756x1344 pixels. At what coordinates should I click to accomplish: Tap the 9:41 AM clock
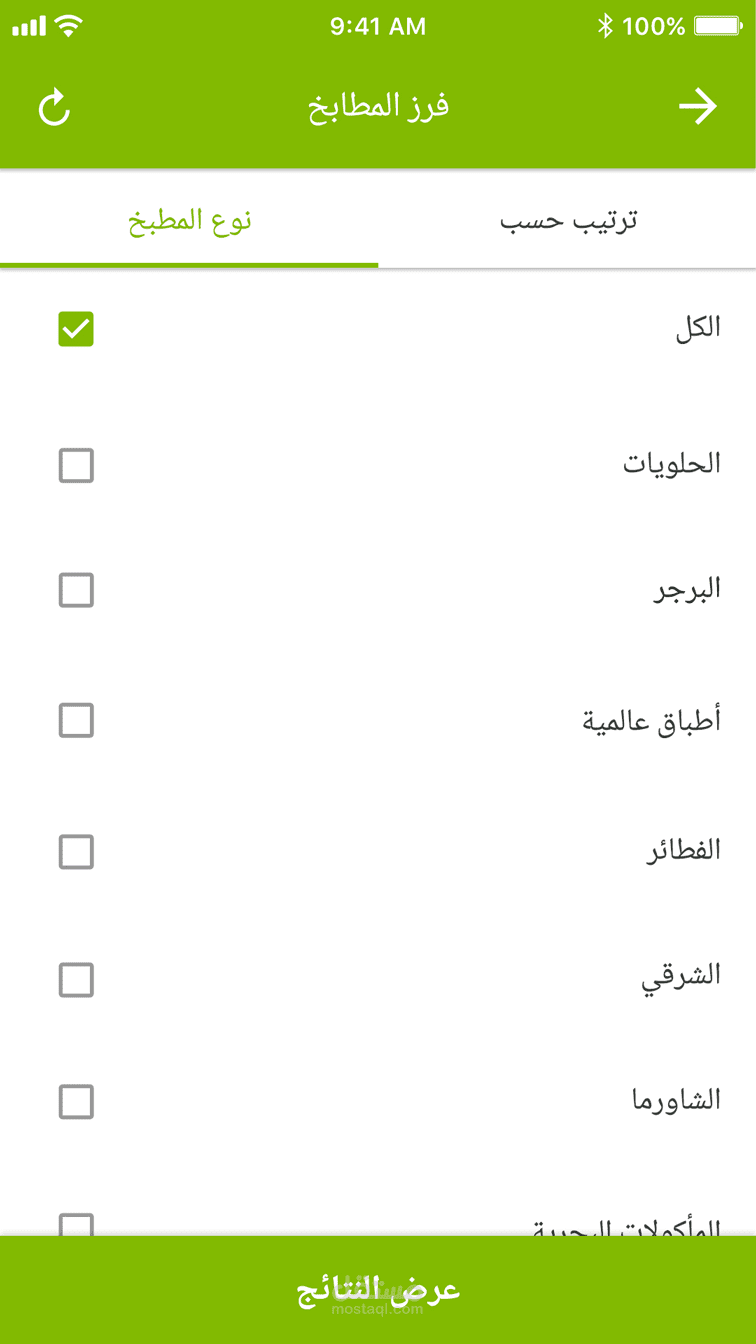(378, 26)
